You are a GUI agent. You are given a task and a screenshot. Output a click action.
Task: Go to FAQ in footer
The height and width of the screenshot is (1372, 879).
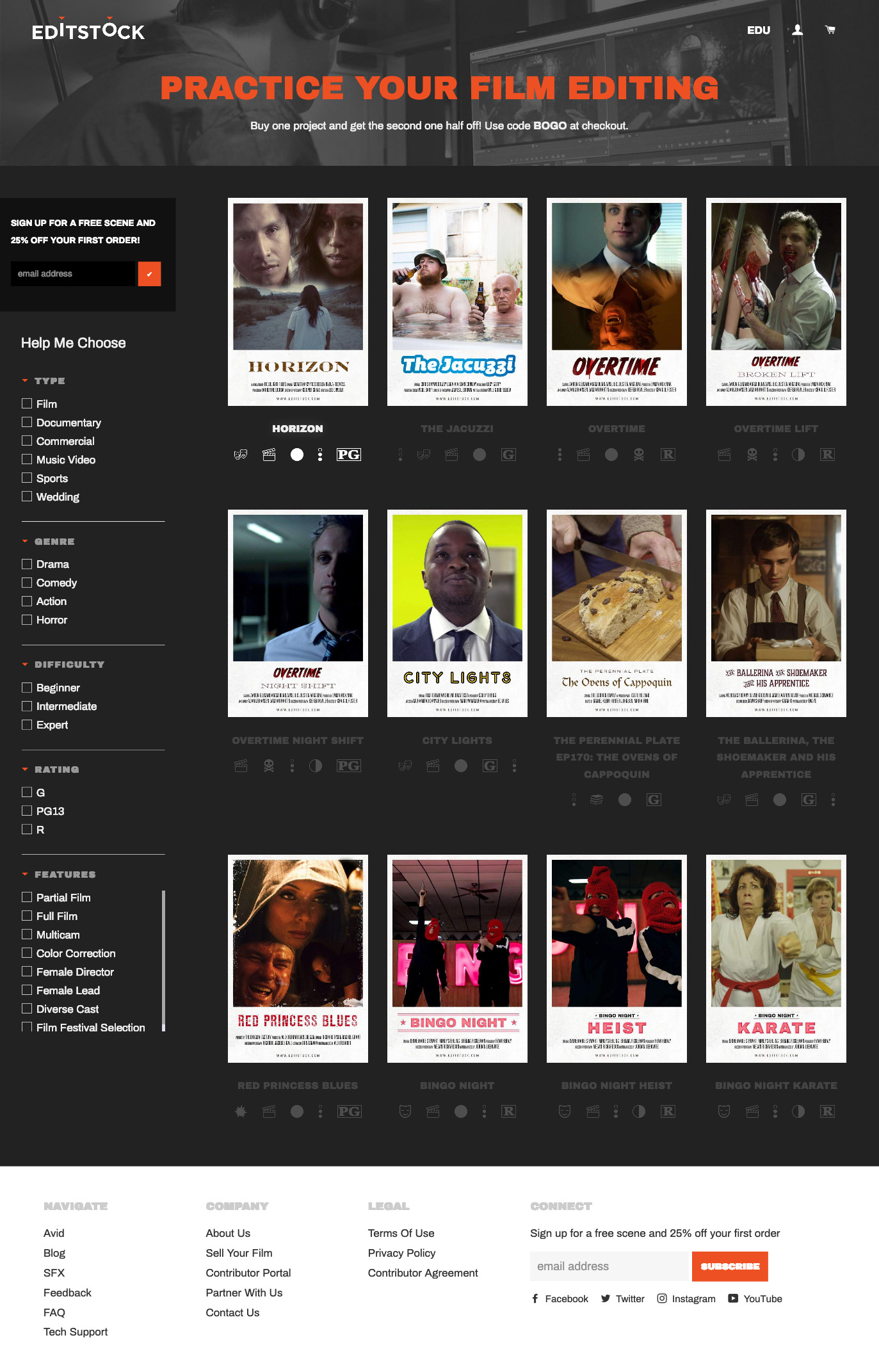(x=54, y=1312)
